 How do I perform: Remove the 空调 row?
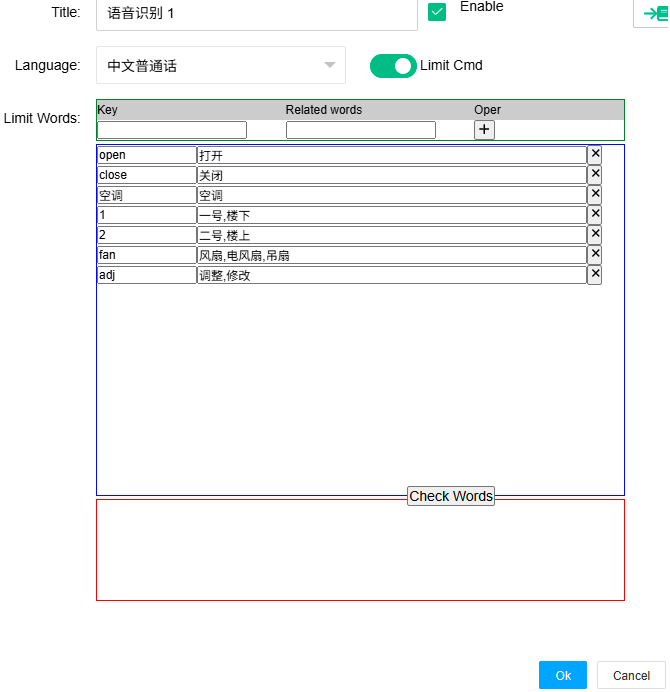click(x=595, y=195)
